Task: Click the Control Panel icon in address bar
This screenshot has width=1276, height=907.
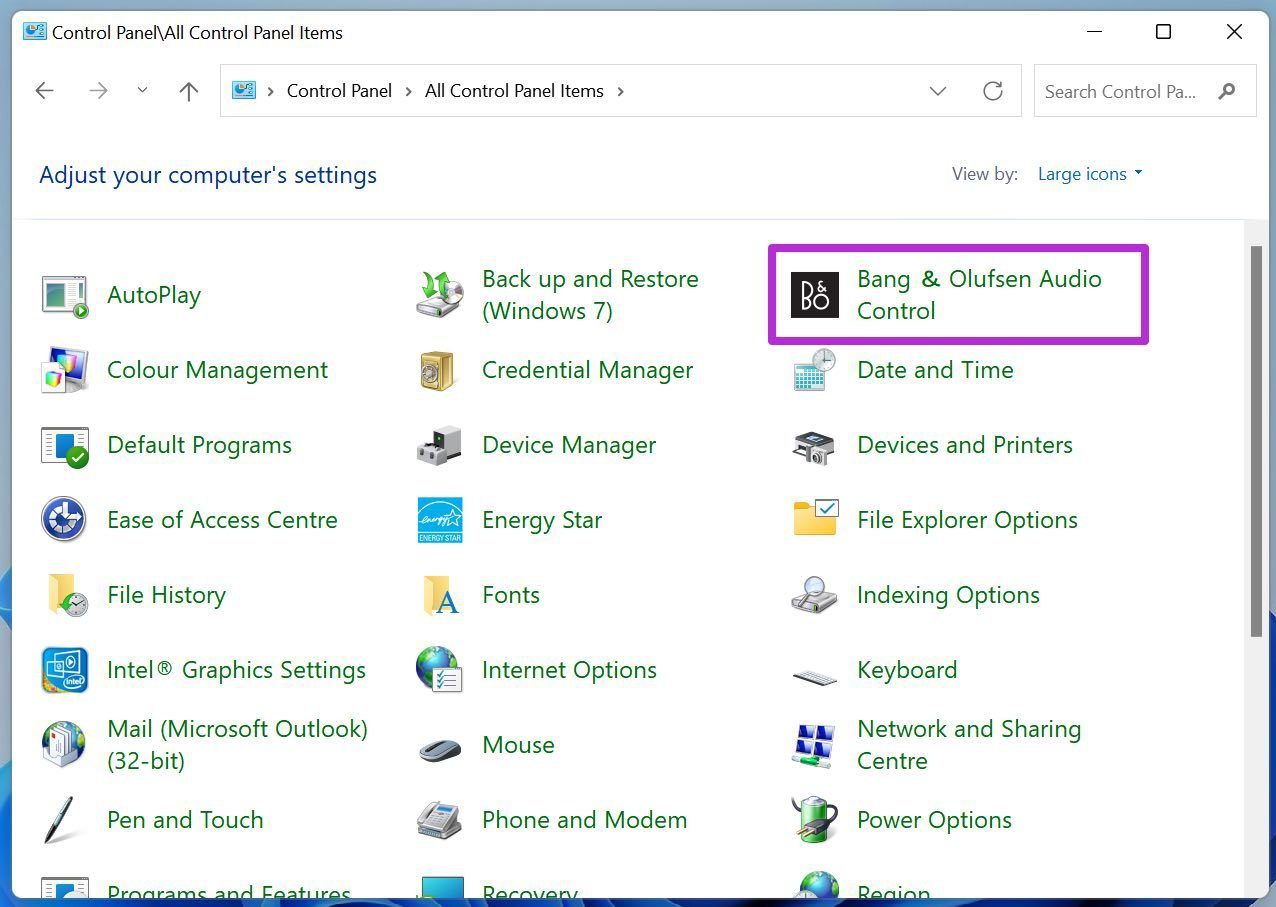Action: pos(244,91)
